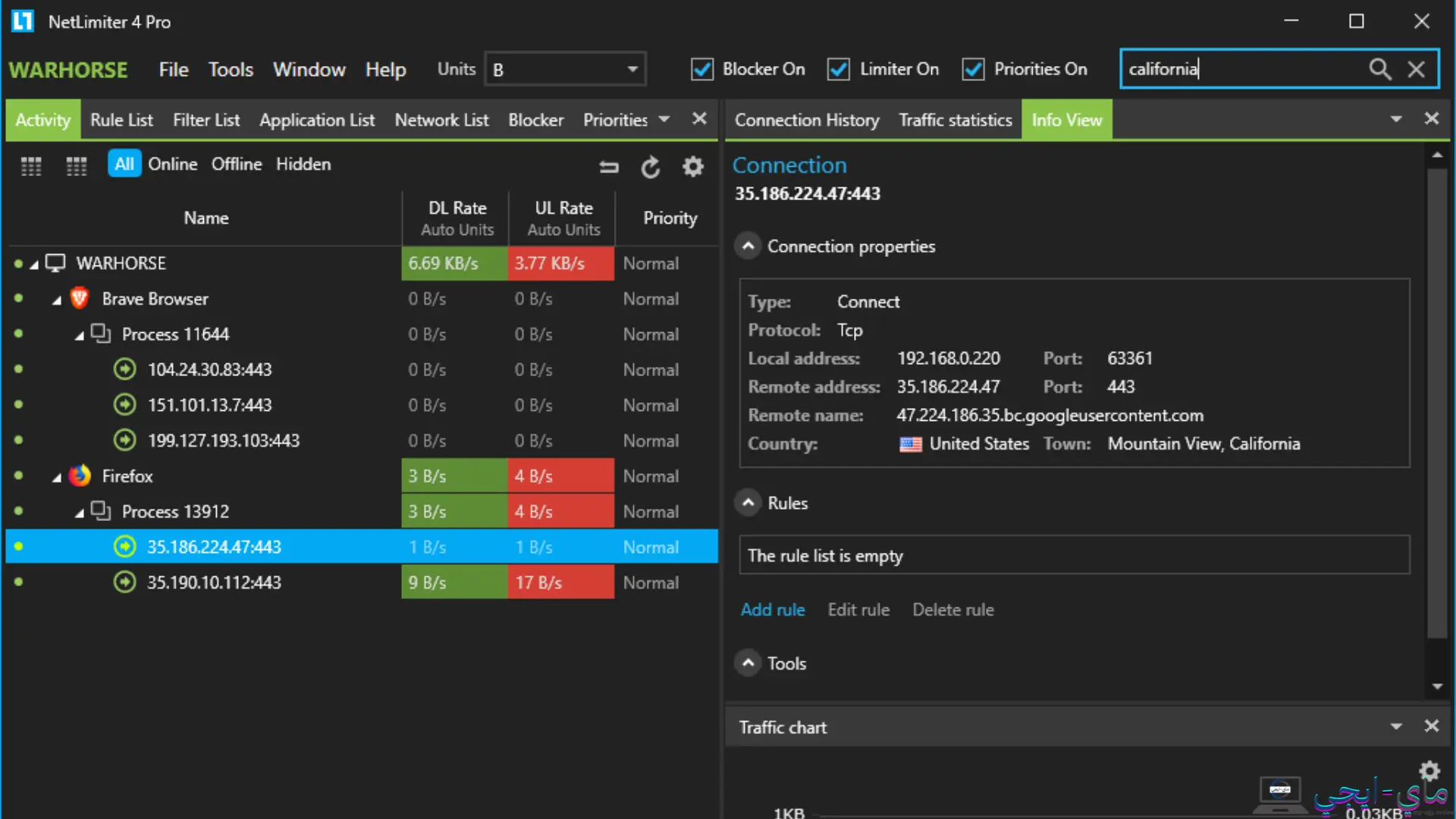Click Process 11644 window icon
This screenshot has width=1456, height=819.
pos(101,333)
